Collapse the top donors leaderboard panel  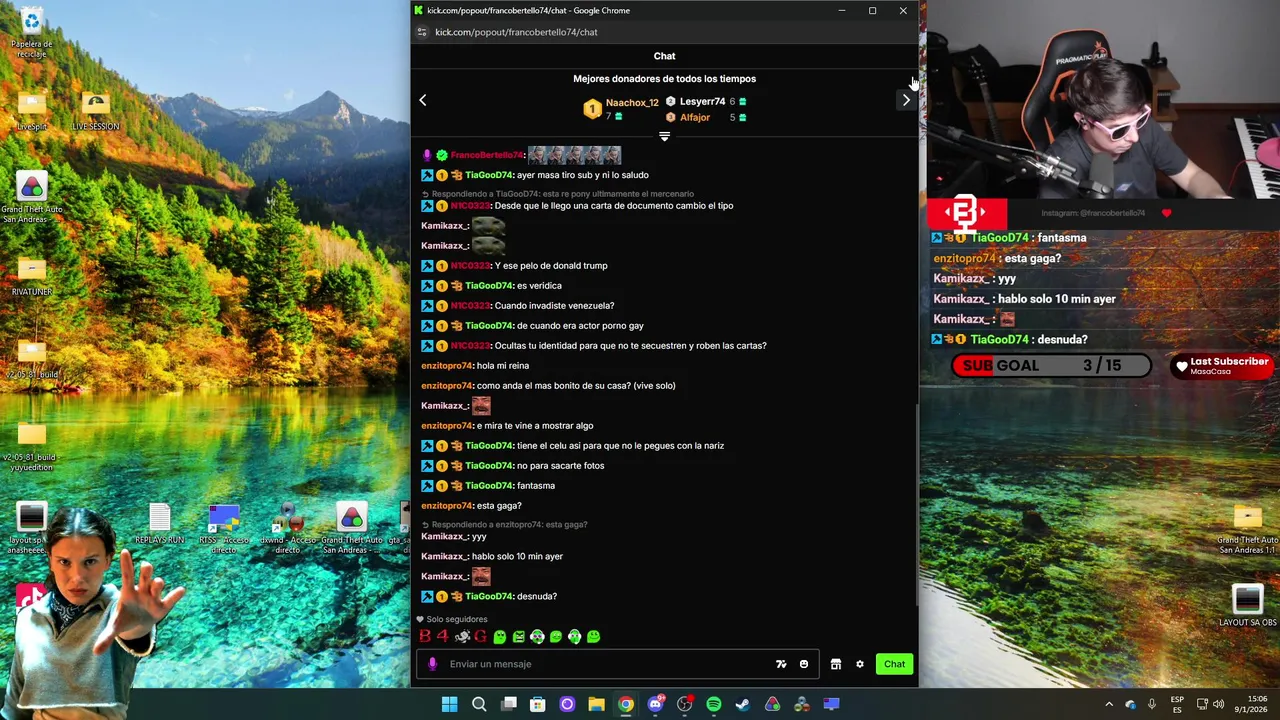pyautogui.click(x=664, y=137)
